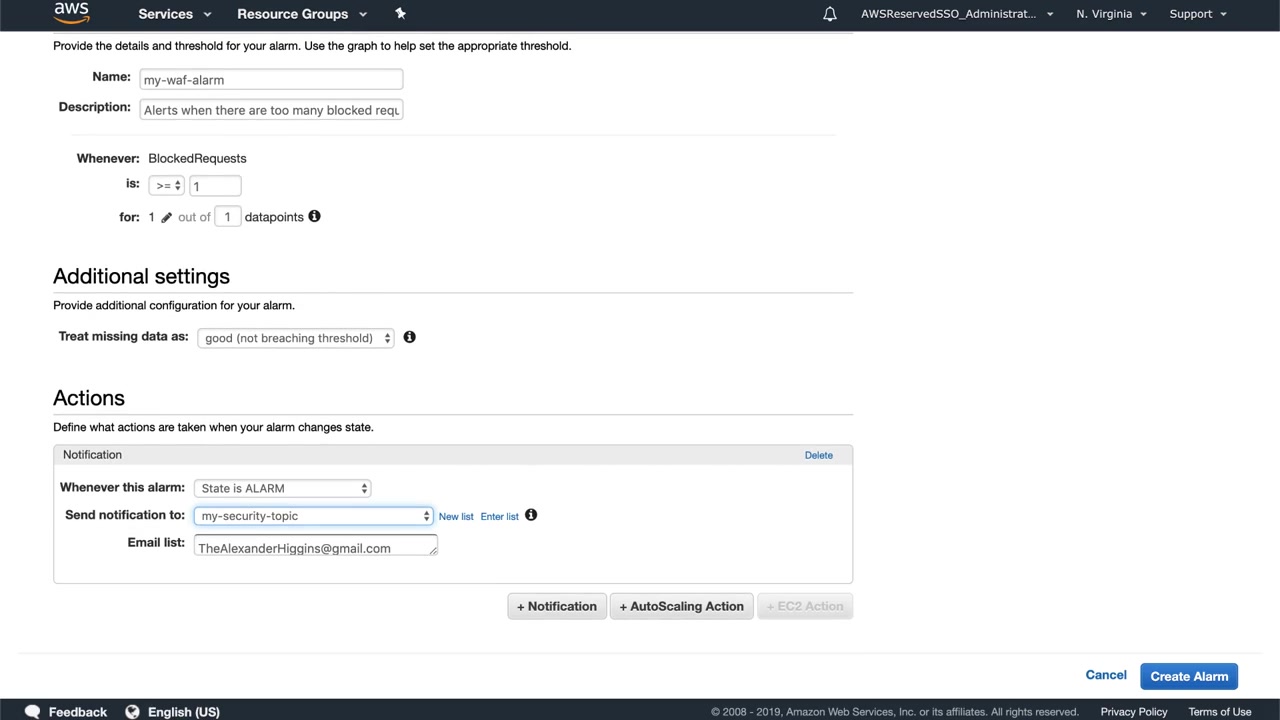Image resolution: width=1280 pixels, height=720 pixels.
Task: Click the Create Alarm button
Action: [x=1189, y=676]
